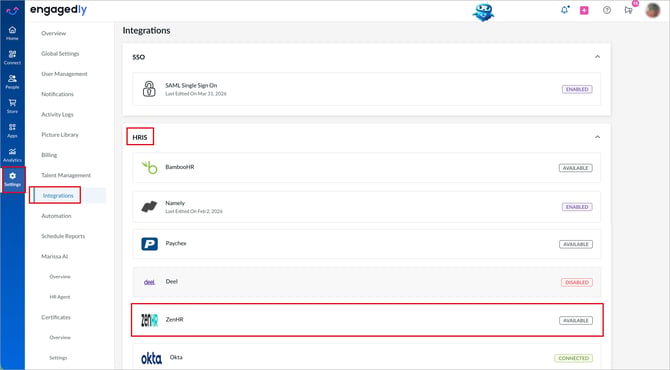The width and height of the screenshot is (670, 370).
Task: Open the help question mark icon
Action: tap(607, 10)
